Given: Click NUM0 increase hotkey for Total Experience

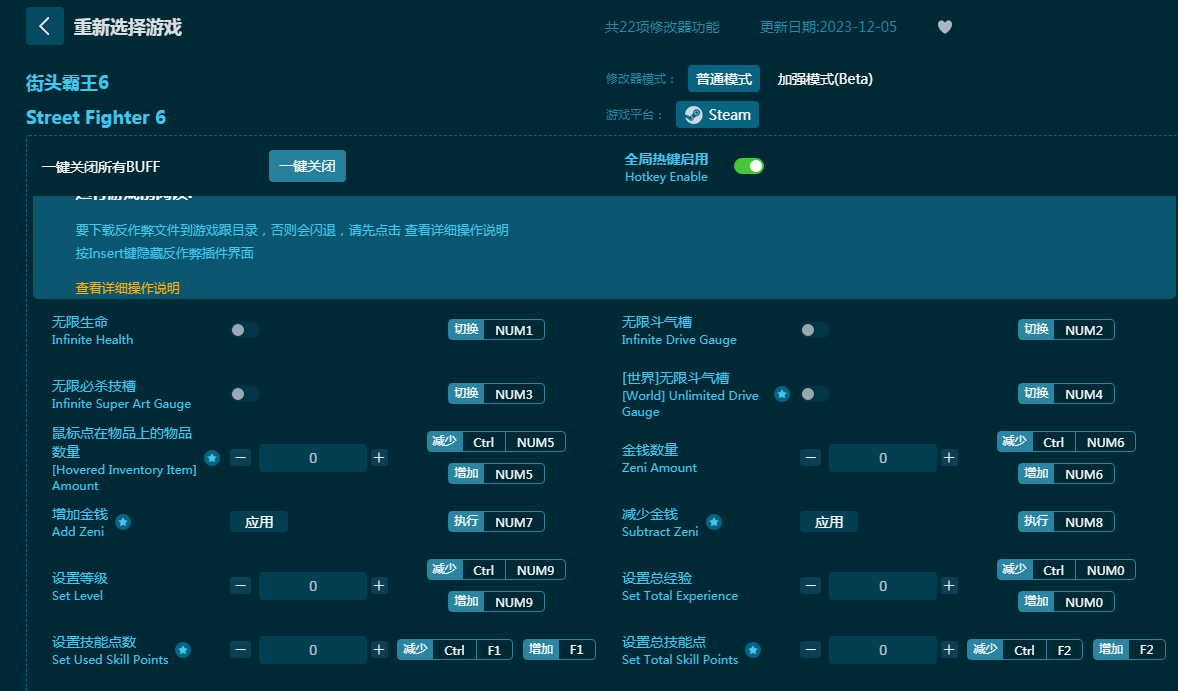Looking at the screenshot, I should (x=1066, y=602).
